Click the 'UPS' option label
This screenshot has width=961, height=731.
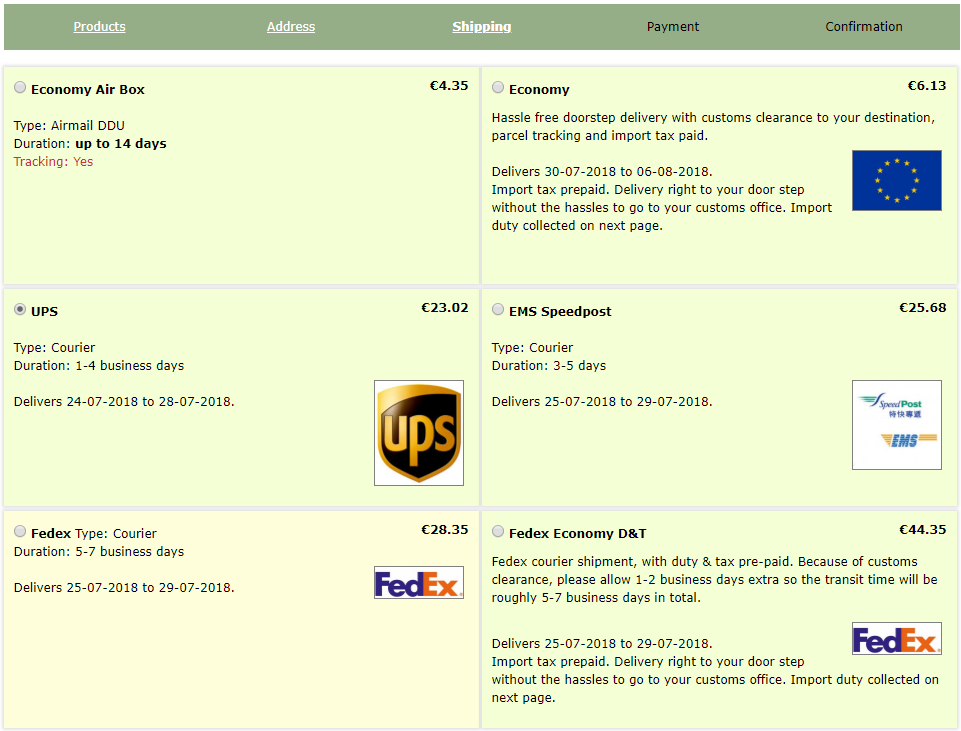point(44,311)
